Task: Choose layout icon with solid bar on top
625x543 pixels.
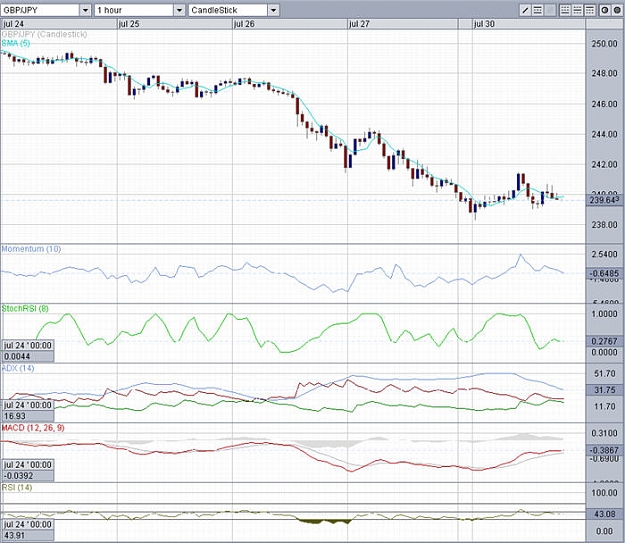Action: click(x=590, y=10)
